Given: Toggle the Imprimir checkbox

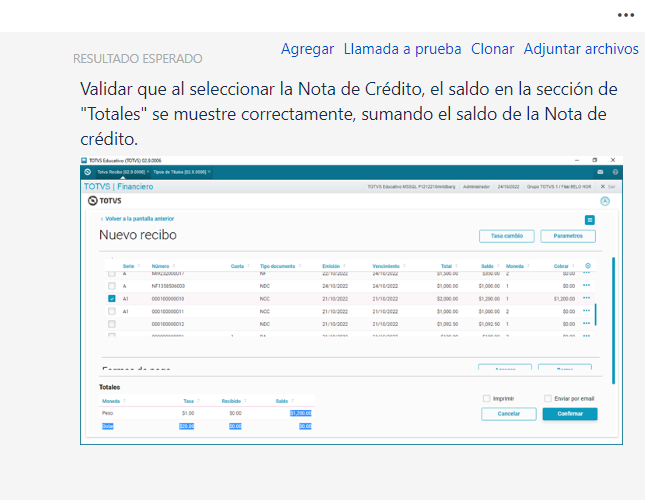Looking at the screenshot, I should coord(486,398).
